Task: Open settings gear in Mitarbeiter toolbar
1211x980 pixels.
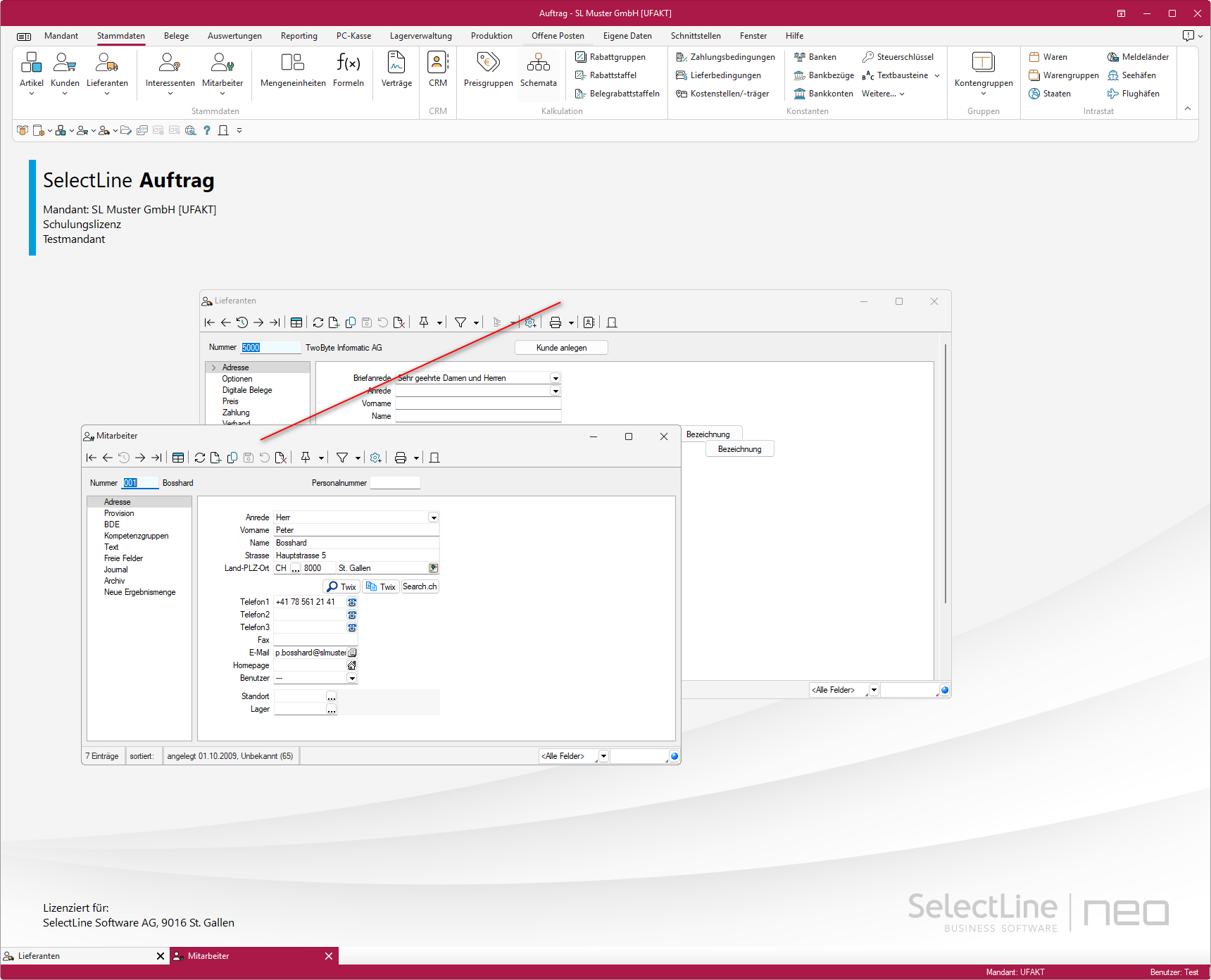Action: click(376, 458)
